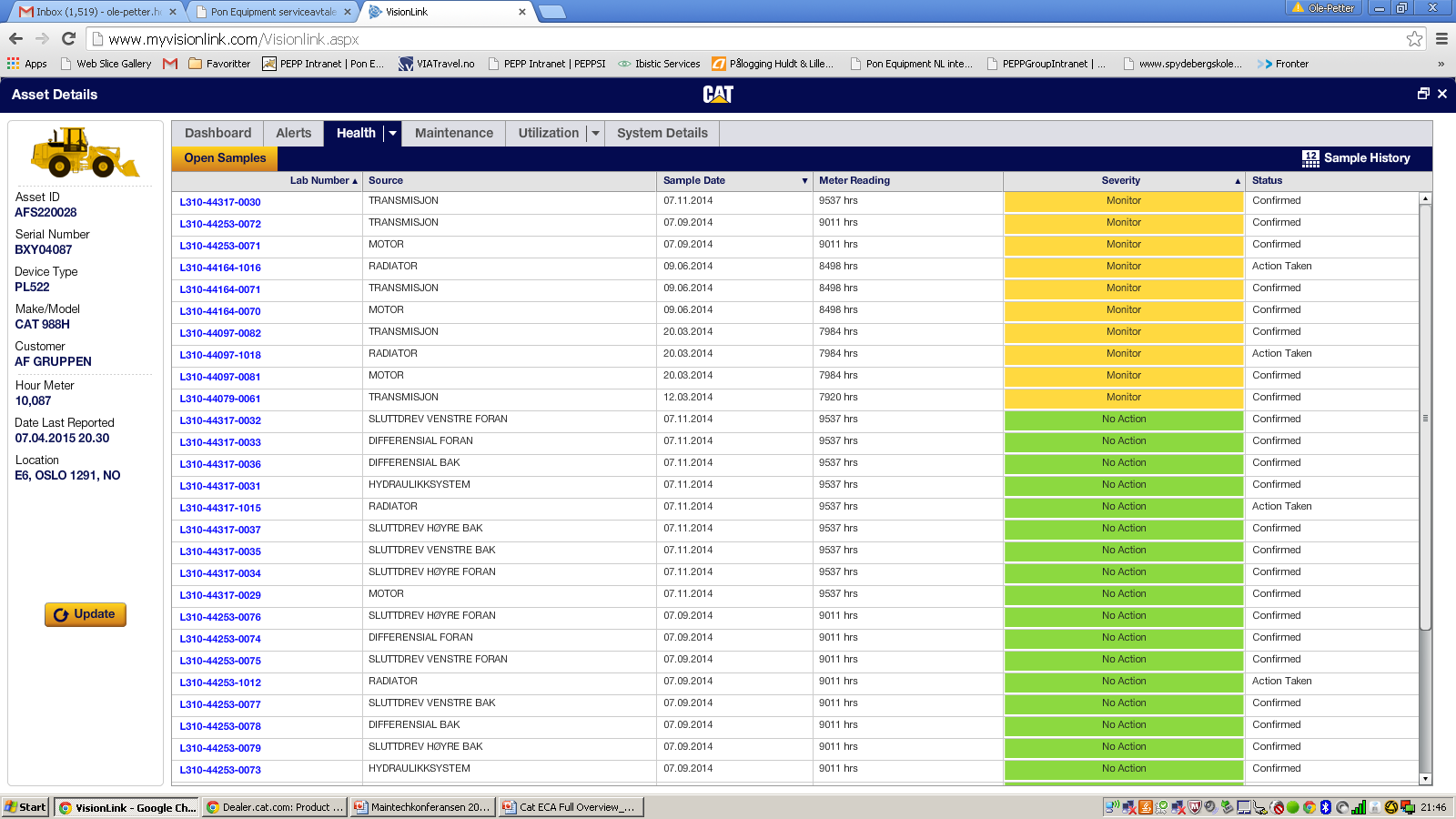The height and width of the screenshot is (819, 1456).
Task: Open the Chrome menu icon
Action: (1441, 38)
